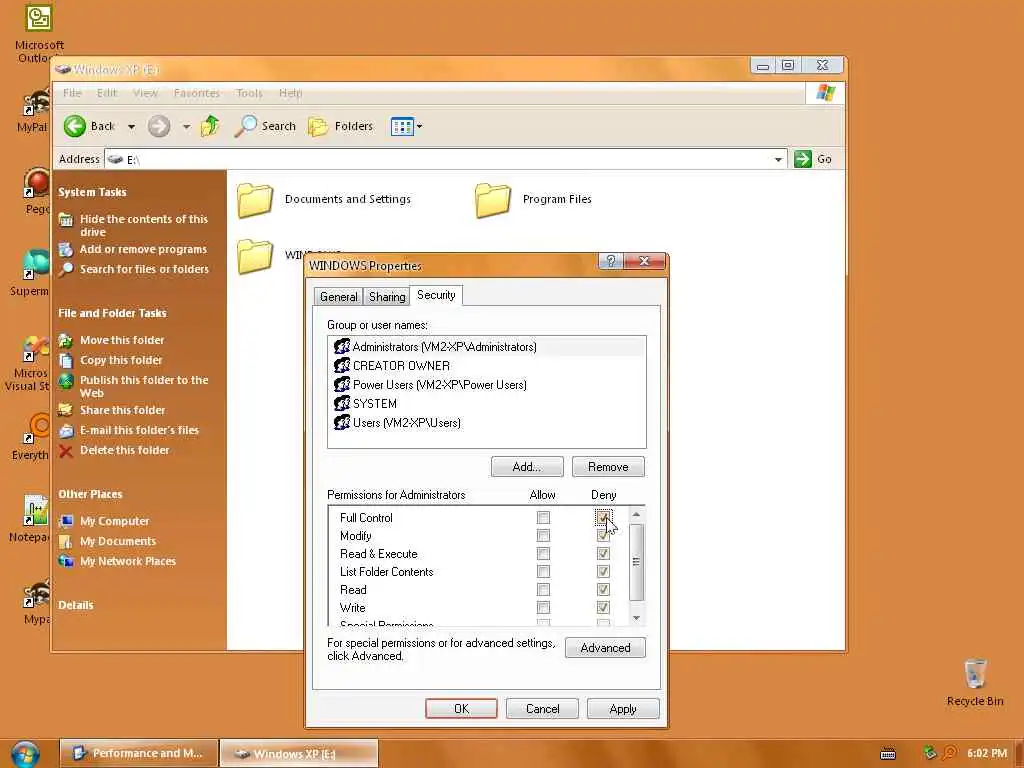Click the clock showing 6:02 PM

(x=986, y=753)
